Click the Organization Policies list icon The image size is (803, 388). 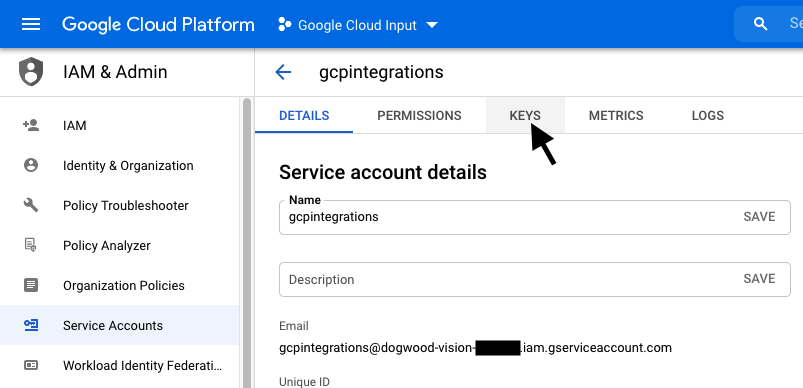click(x=31, y=285)
